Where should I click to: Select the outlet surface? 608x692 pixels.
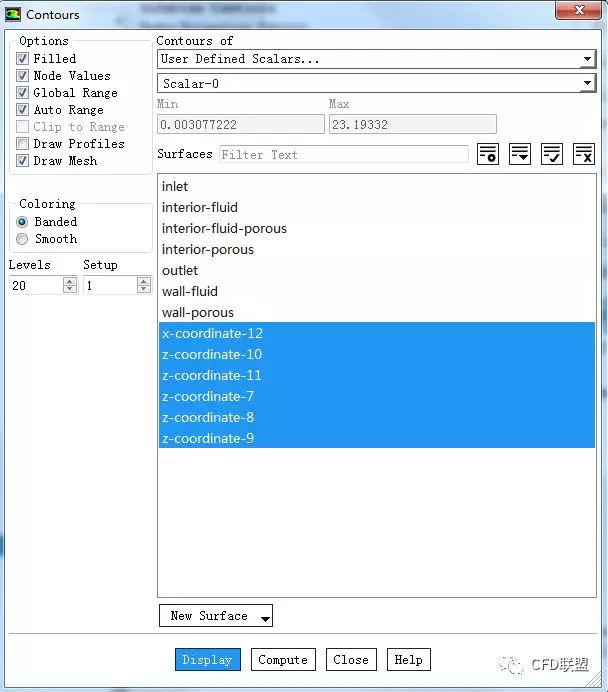[x=376, y=270]
